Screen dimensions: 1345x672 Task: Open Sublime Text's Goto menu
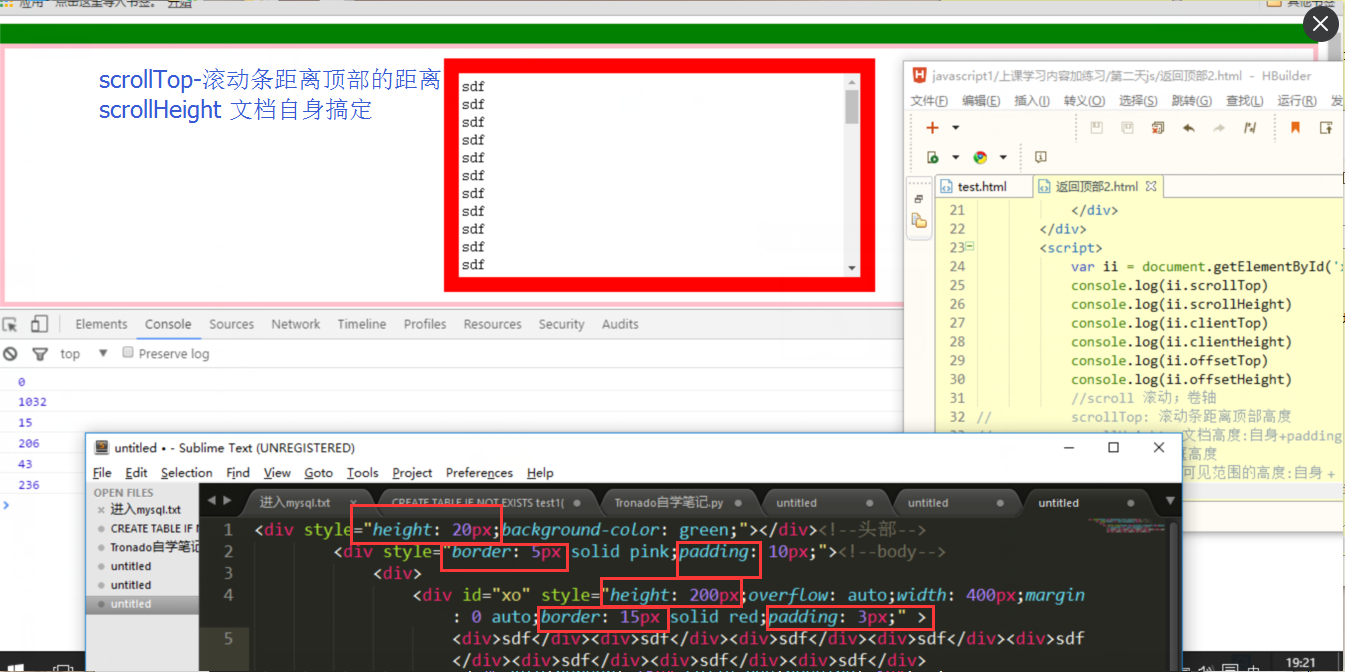click(x=318, y=473)
